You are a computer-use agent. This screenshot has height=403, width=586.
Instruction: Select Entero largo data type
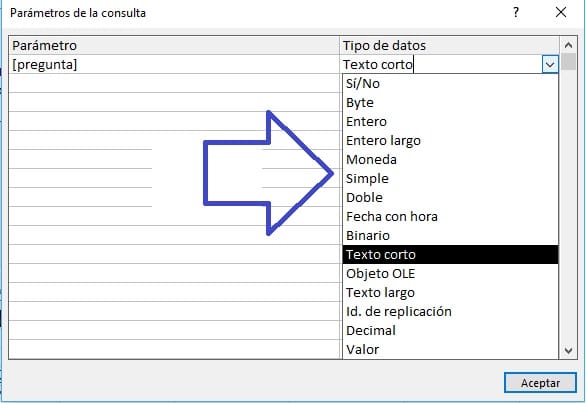point(450,141)
